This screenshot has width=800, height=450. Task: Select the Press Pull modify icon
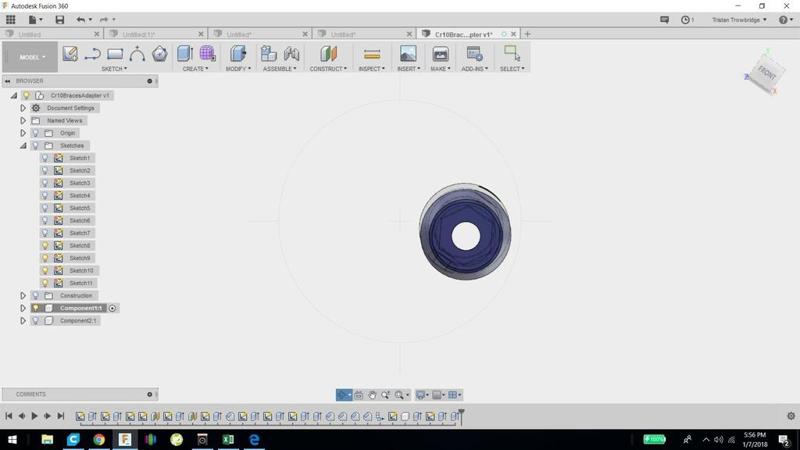[238, 54]
